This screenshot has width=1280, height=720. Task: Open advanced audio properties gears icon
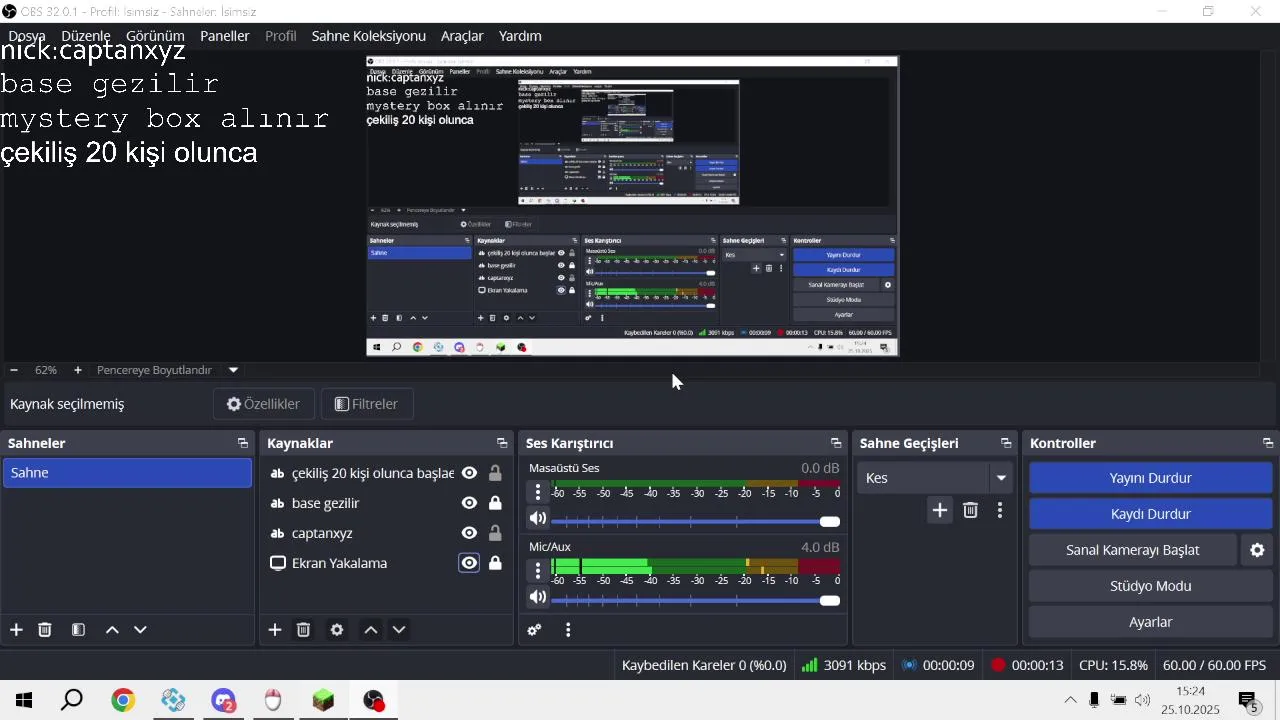[535, 630]
